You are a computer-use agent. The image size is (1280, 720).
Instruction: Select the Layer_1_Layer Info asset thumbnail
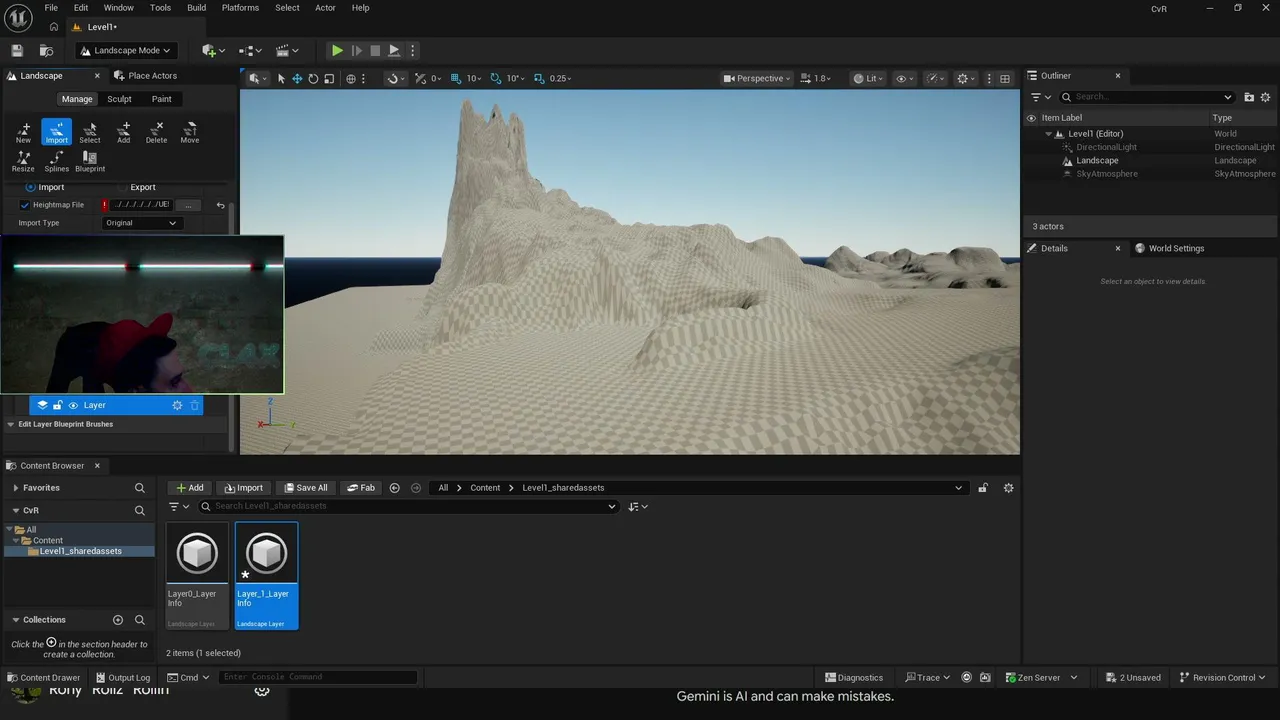coord(266,575)
